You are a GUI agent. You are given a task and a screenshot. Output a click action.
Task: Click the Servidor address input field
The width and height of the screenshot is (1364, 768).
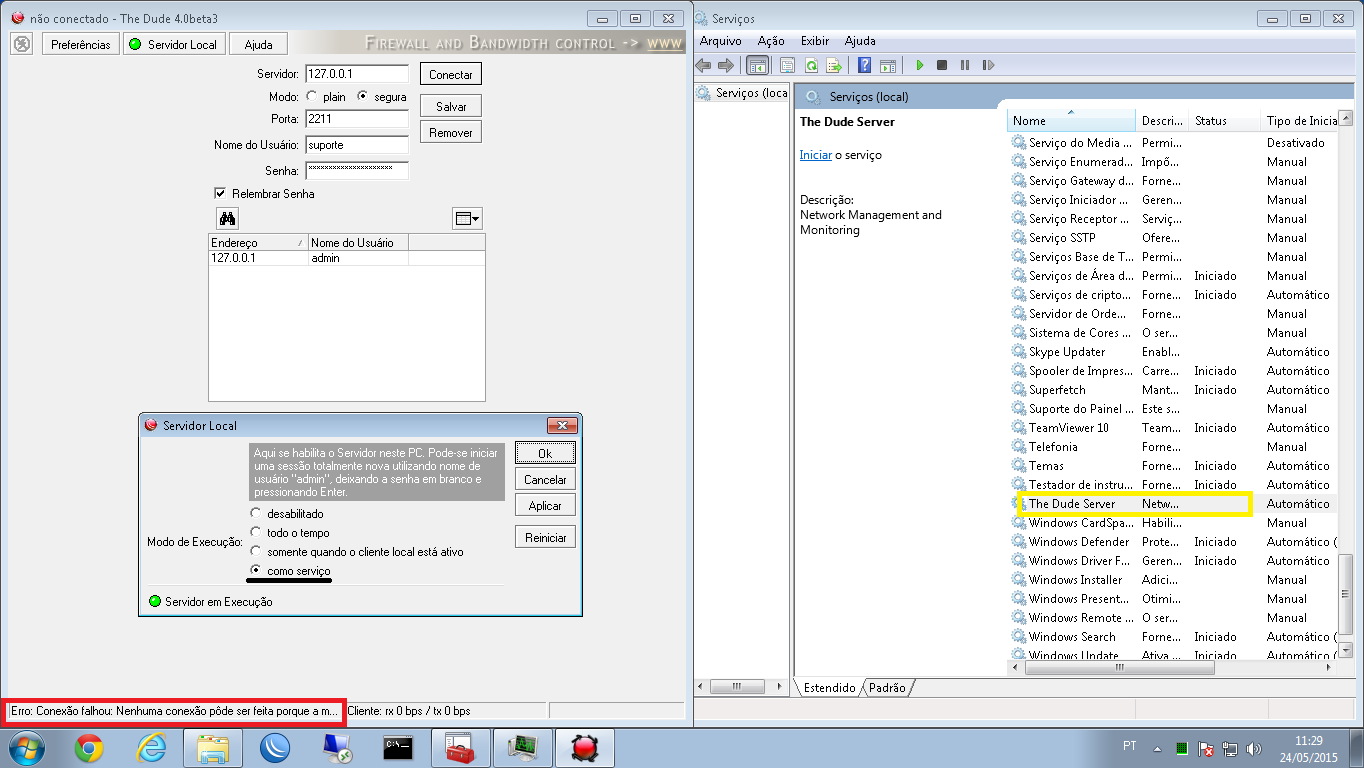(x=357, y=74)
